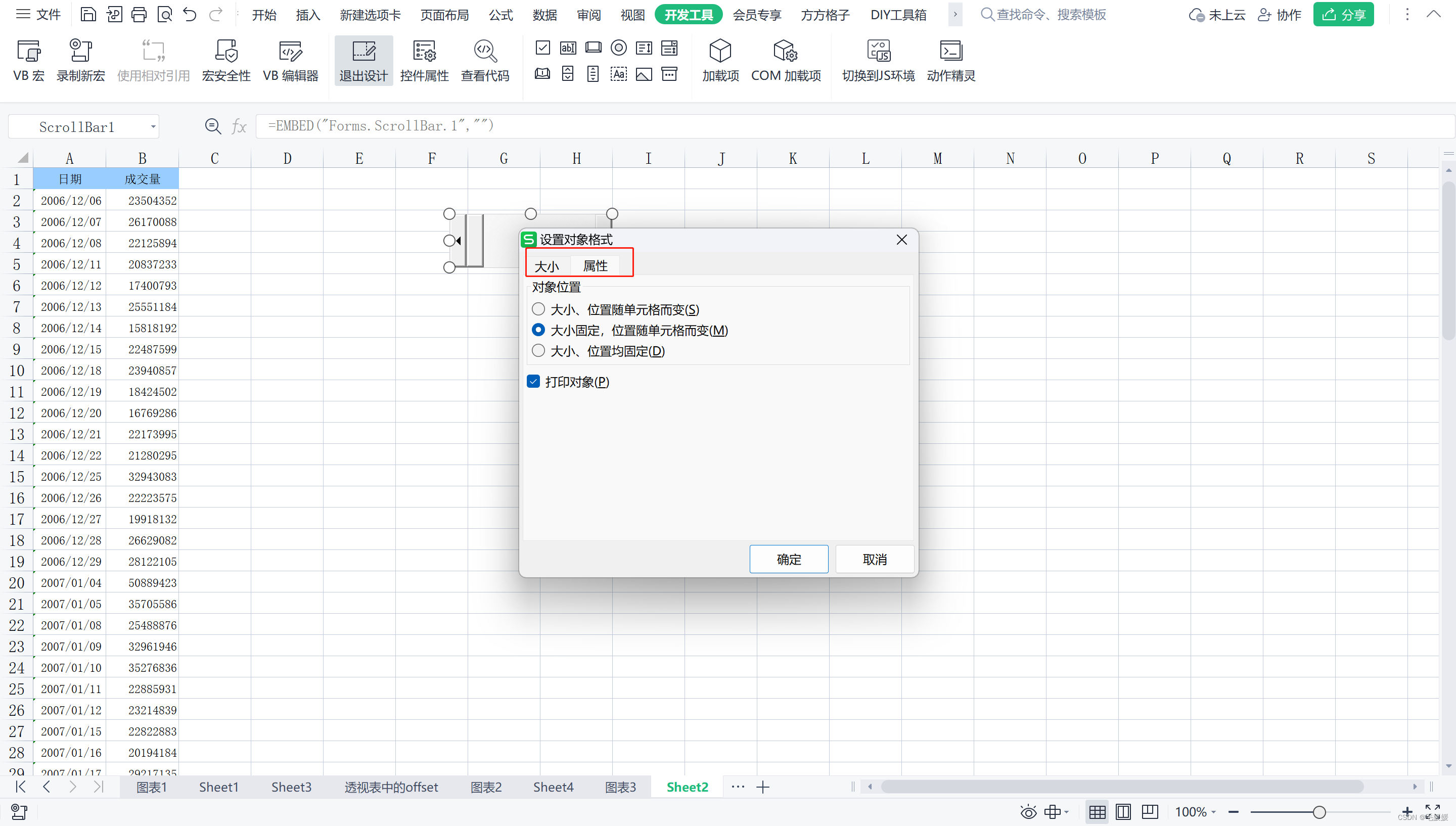Screen dimensions: 1456x826
Task: Open 加载项 add-ins
Action: coord(720,61)
